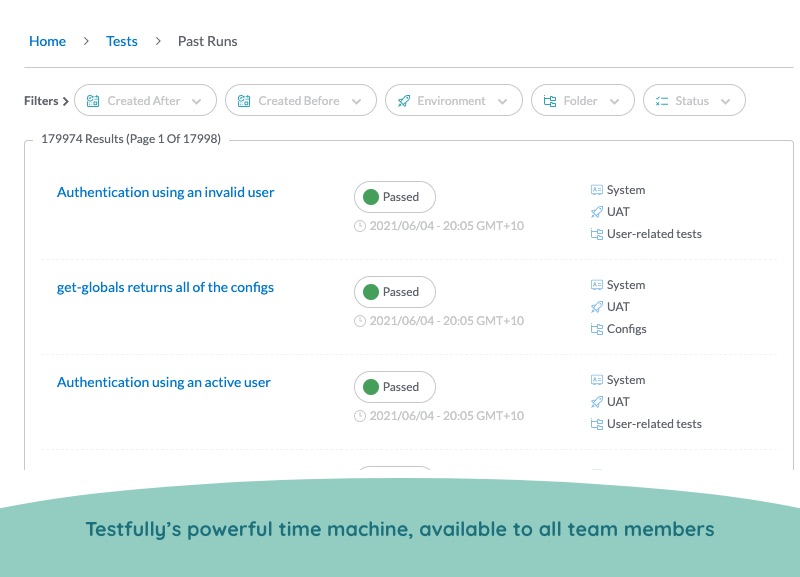Click System label on get-globals row
This screenshot has height=577, width=800.
626,285
